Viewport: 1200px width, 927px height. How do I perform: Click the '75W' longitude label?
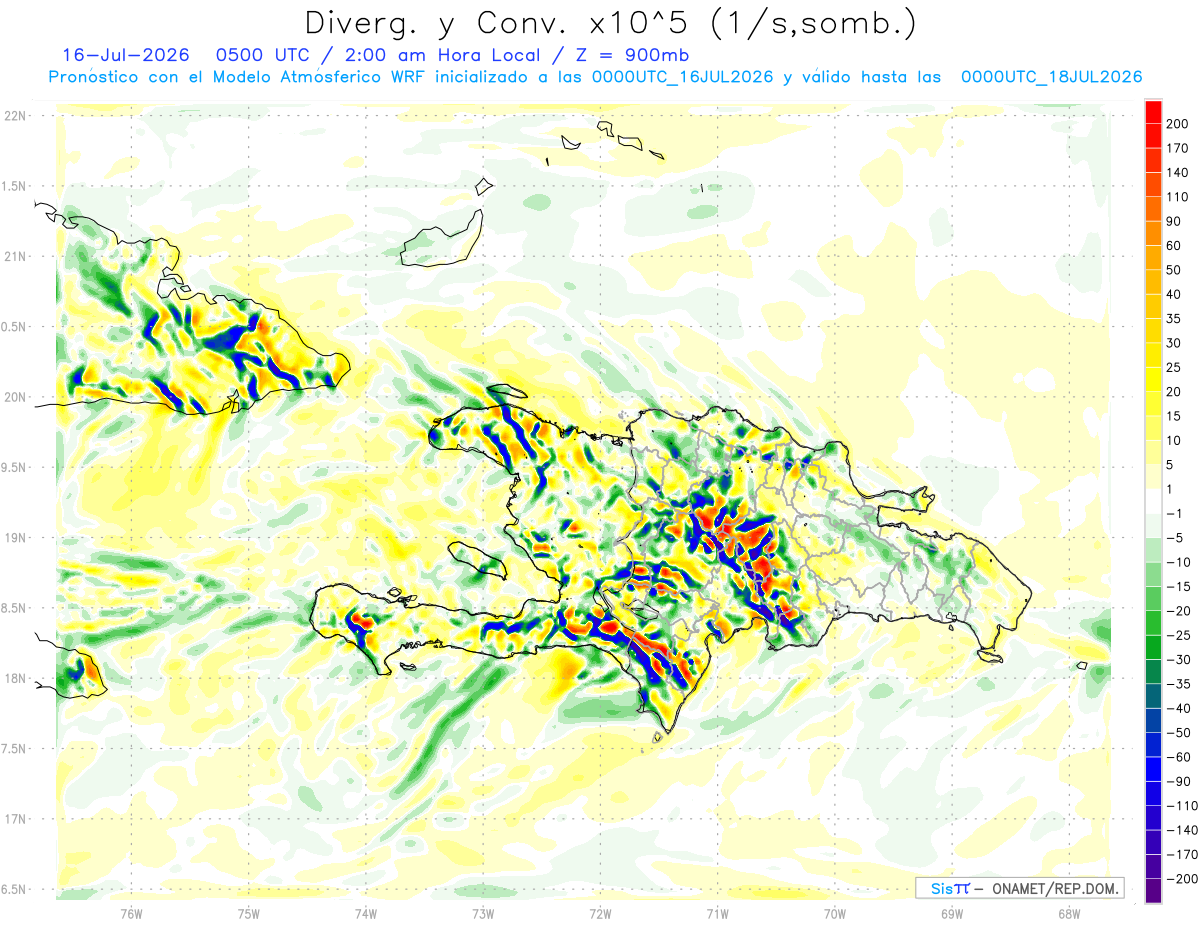248,913
